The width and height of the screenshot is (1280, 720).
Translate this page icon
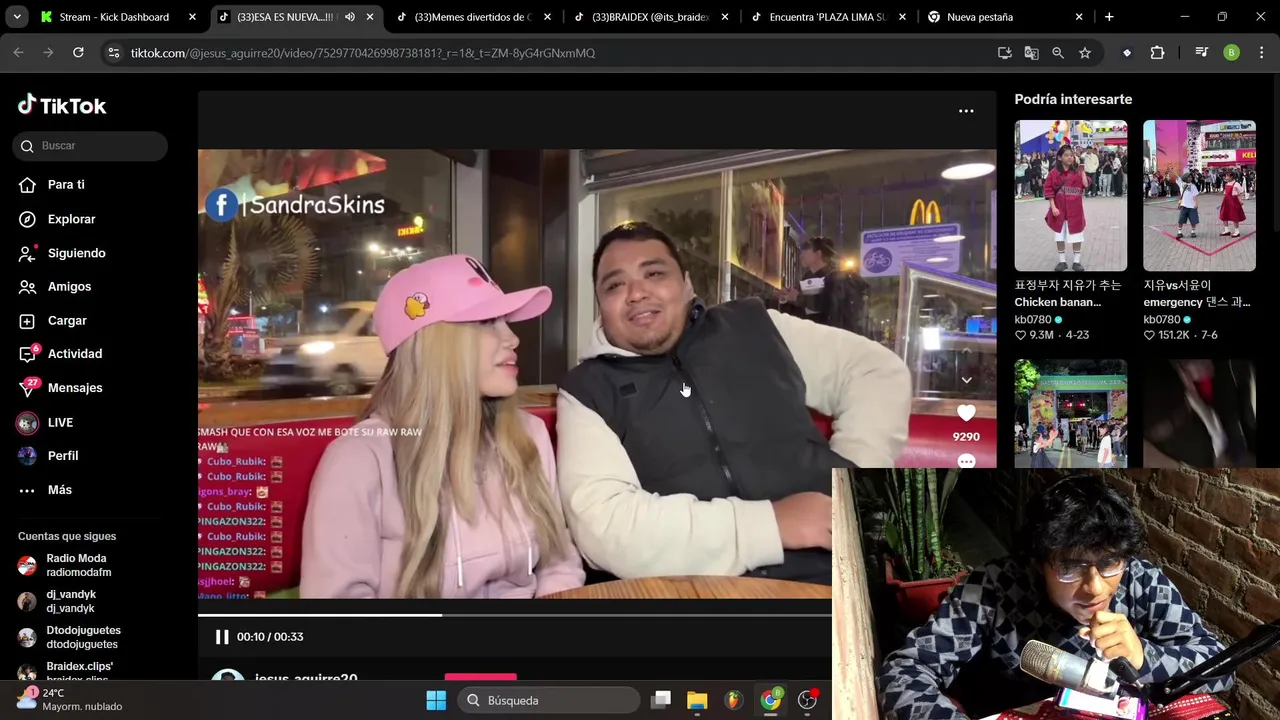coord(1031,53)
